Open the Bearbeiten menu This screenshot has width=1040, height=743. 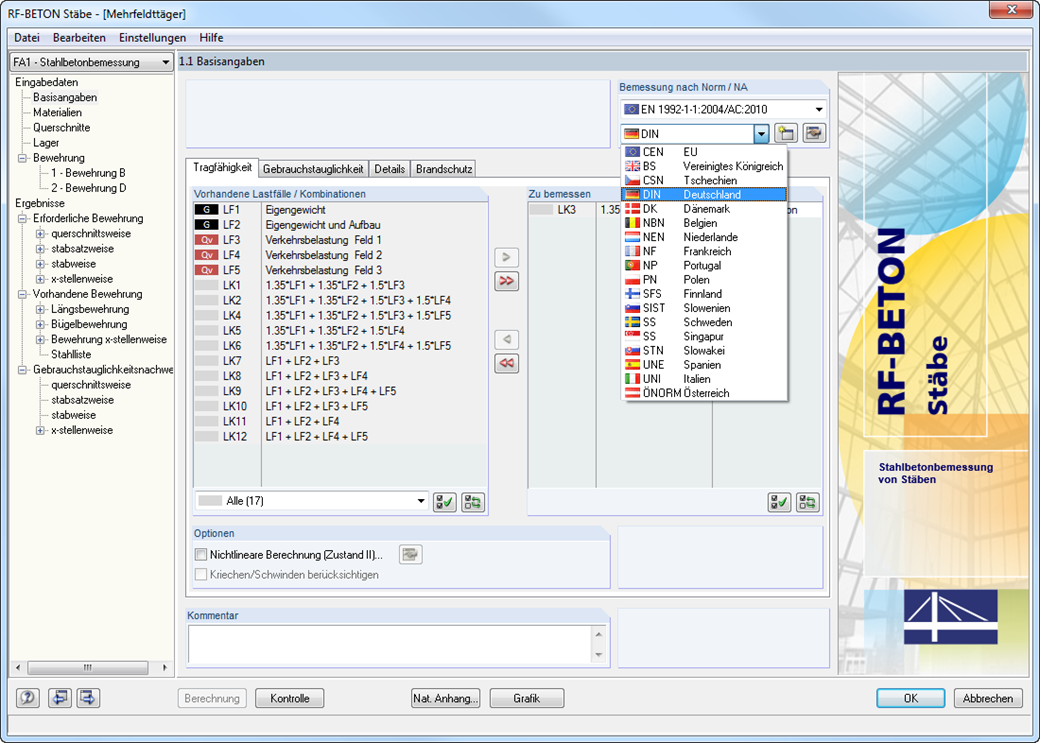[79, 38]
